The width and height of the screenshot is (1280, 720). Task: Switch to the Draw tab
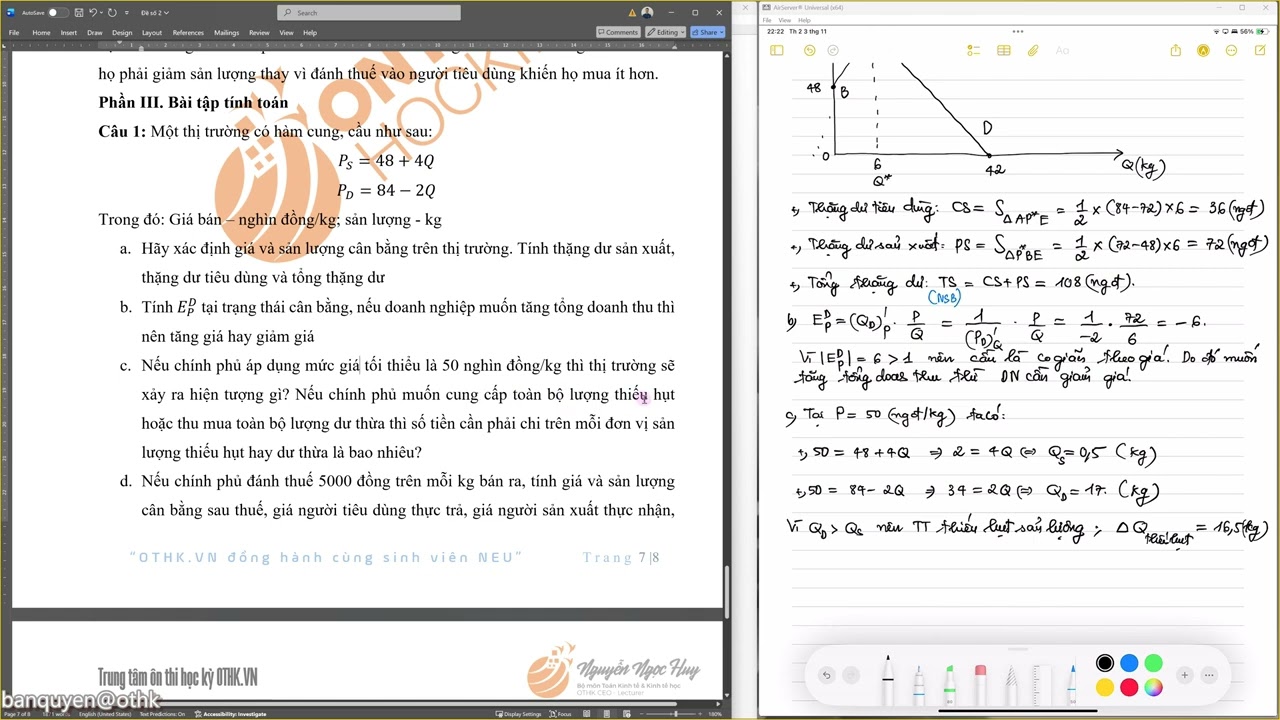coord(95,32)
